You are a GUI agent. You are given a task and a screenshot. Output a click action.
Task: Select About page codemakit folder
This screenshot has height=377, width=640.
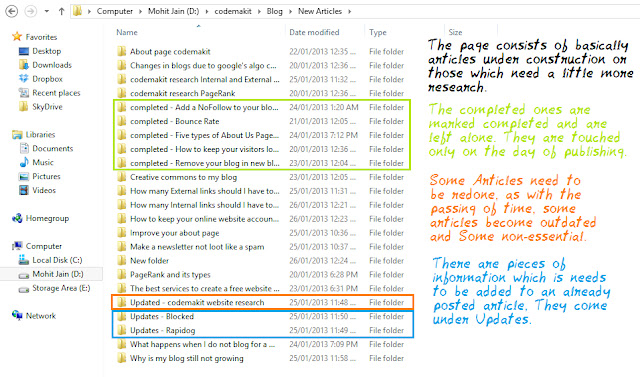(170, 51)
